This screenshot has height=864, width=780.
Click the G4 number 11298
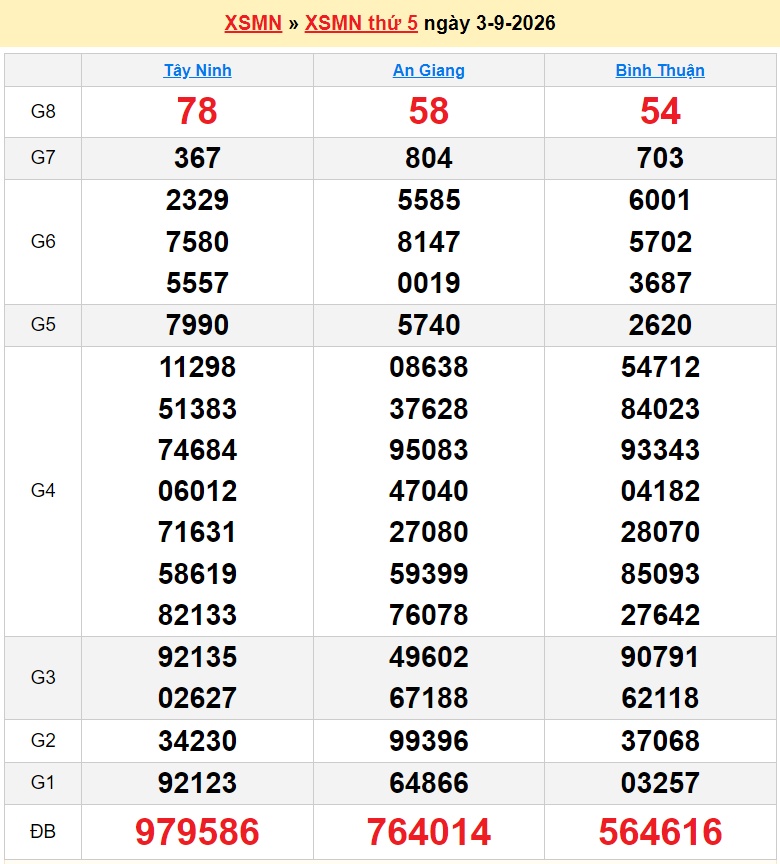(x=197, y=367)
